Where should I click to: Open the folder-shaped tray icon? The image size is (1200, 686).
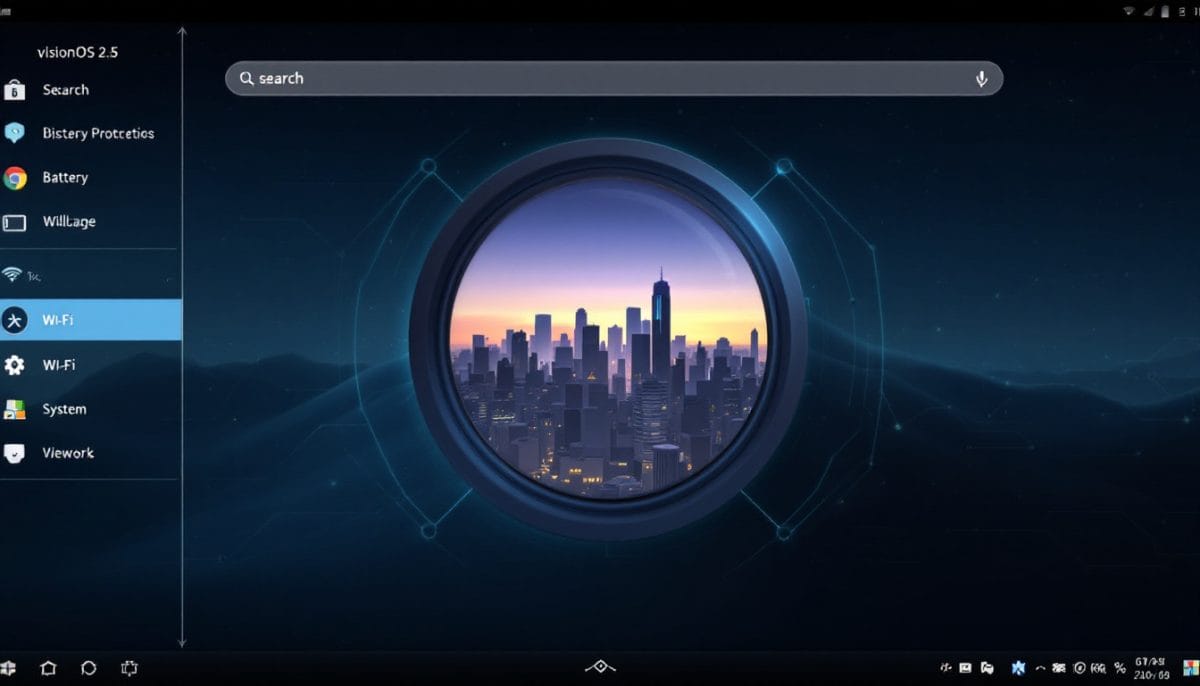pos(987,668)
